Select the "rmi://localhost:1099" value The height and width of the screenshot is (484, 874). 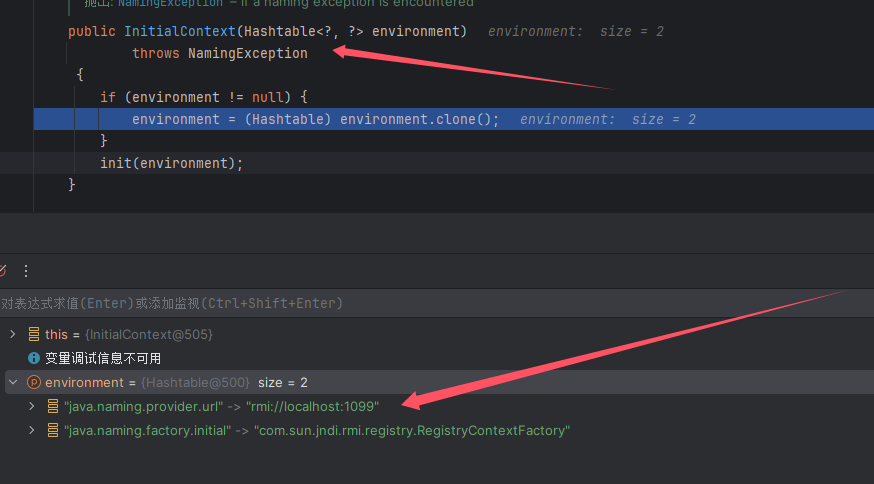[x=313, y=406]
